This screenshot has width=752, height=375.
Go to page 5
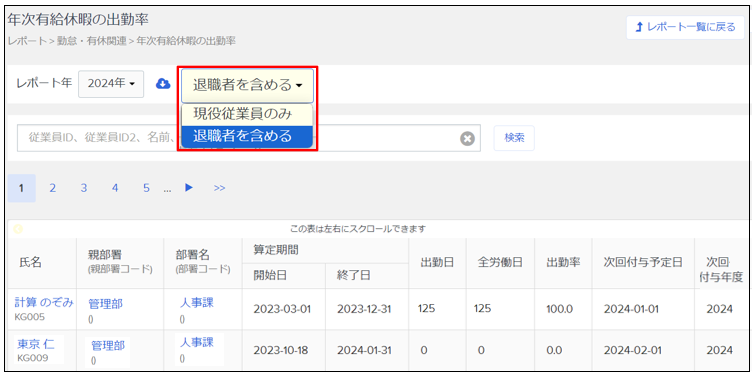click(x=146, y=188)
